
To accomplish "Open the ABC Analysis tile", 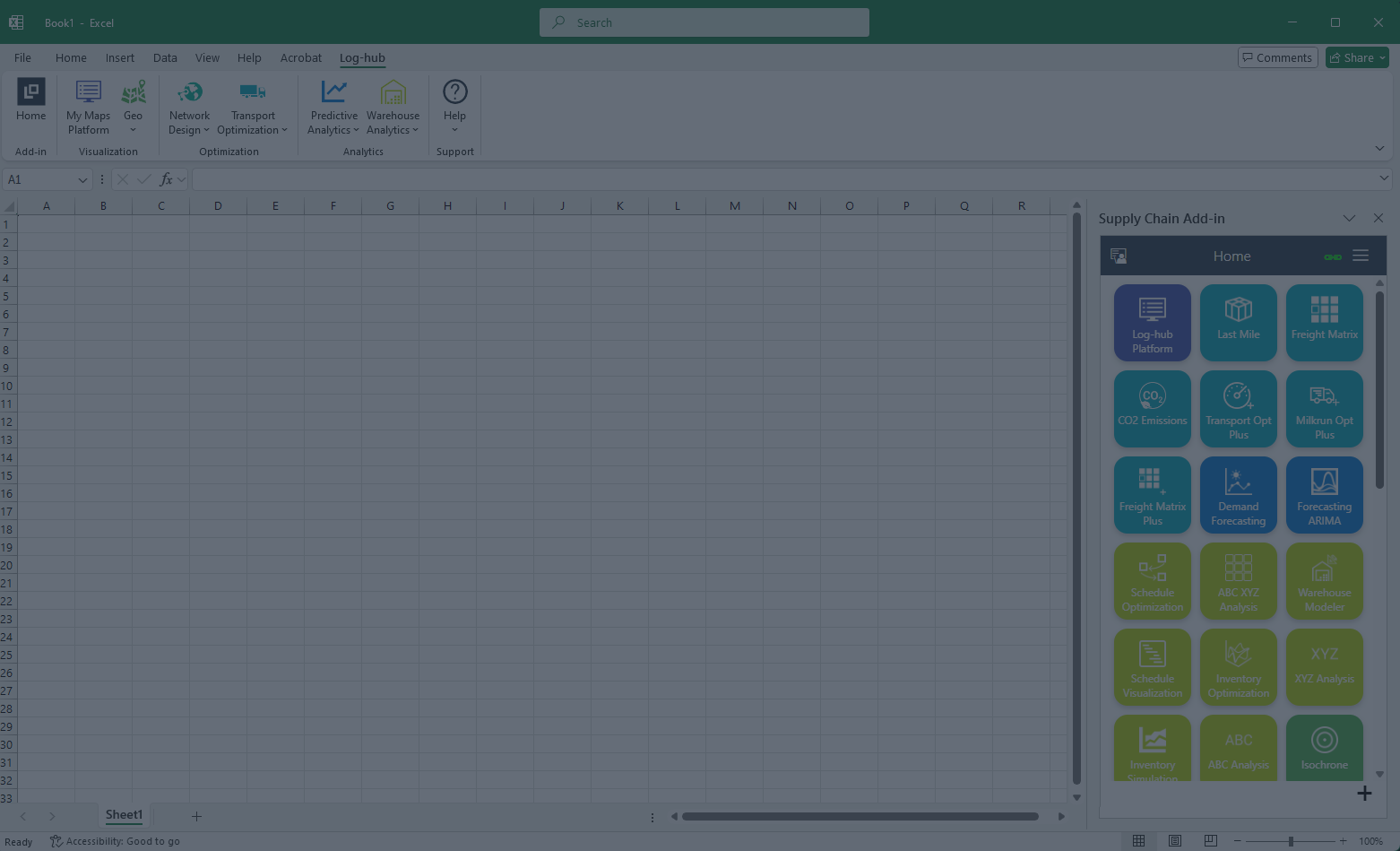I will [x=1239, y=748].
